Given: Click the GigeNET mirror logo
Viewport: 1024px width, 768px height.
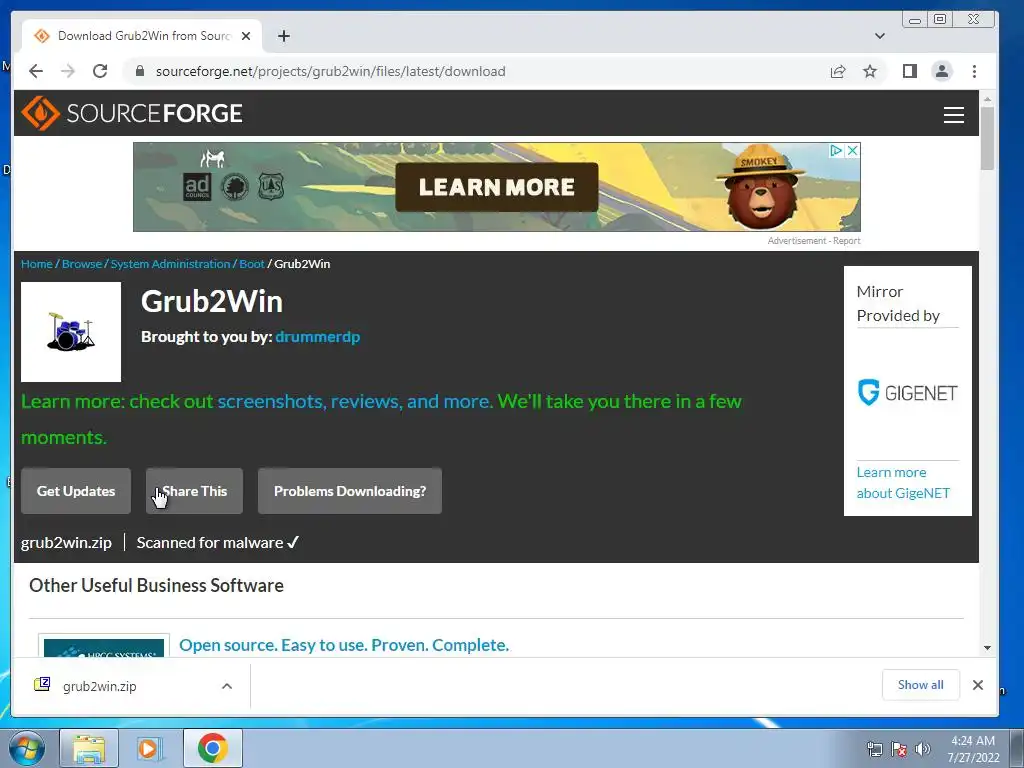Looking at the screenshot, I should click(x=907, y=392).
